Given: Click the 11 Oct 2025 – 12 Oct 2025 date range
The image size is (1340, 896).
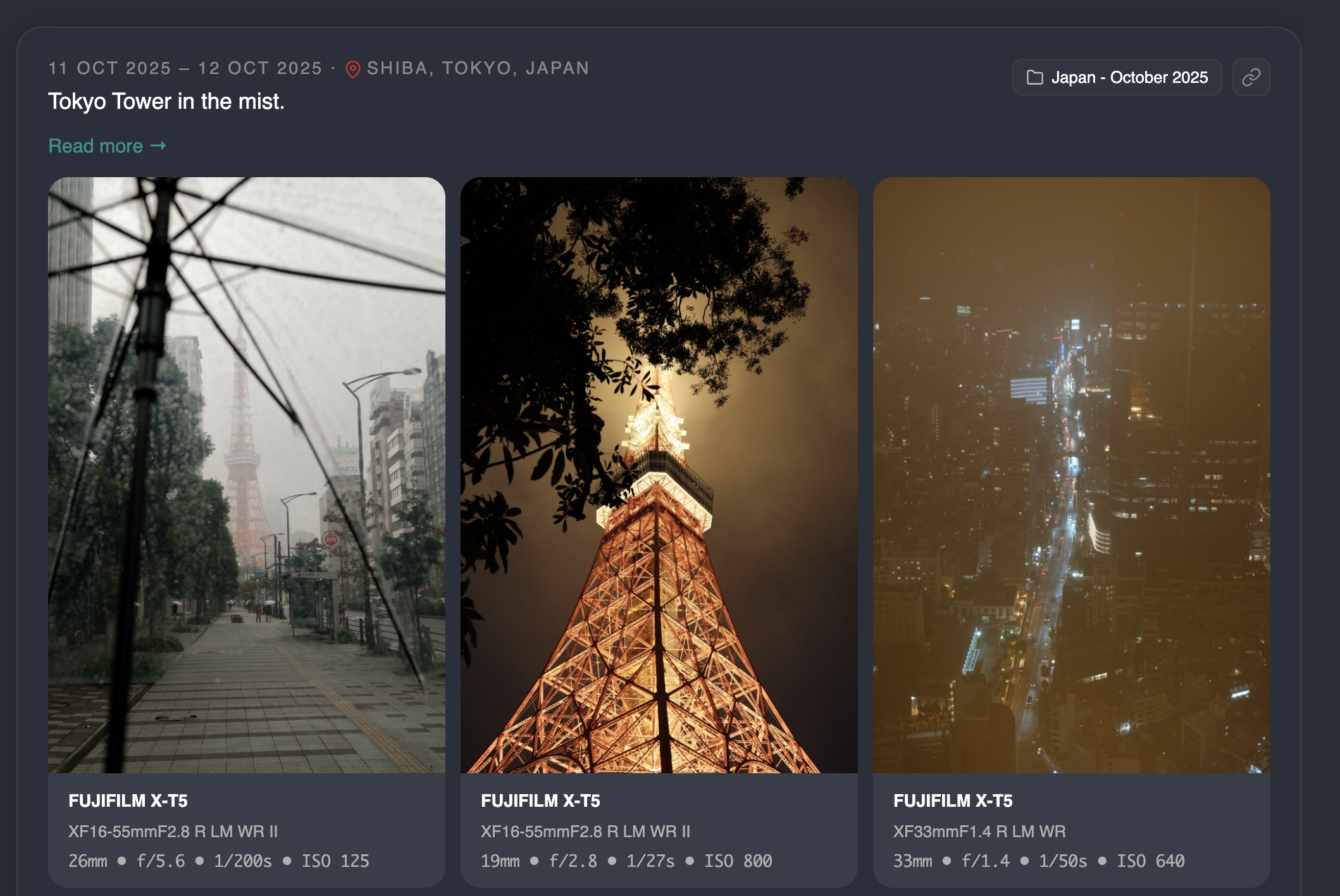Looking at the screenshot, I should 185,68.
